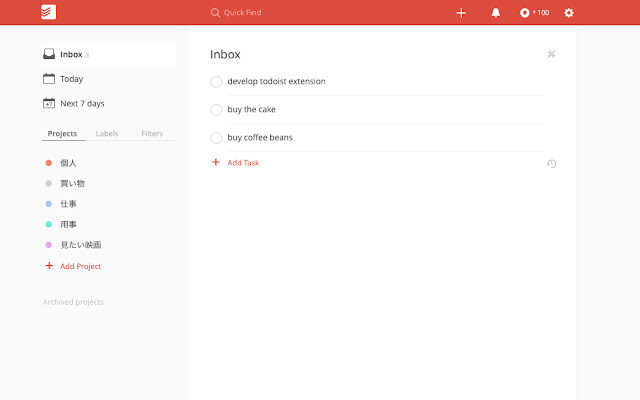The height and width of the screenshot is (400, 640).
Task: Open Quick Add task plus icon
Action: pyautogui.click(x=461, y=13)
